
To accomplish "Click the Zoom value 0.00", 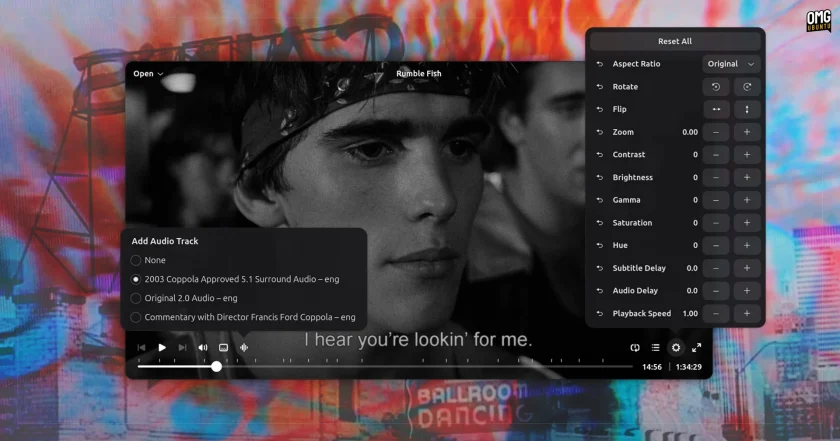I will pos(690,132).
